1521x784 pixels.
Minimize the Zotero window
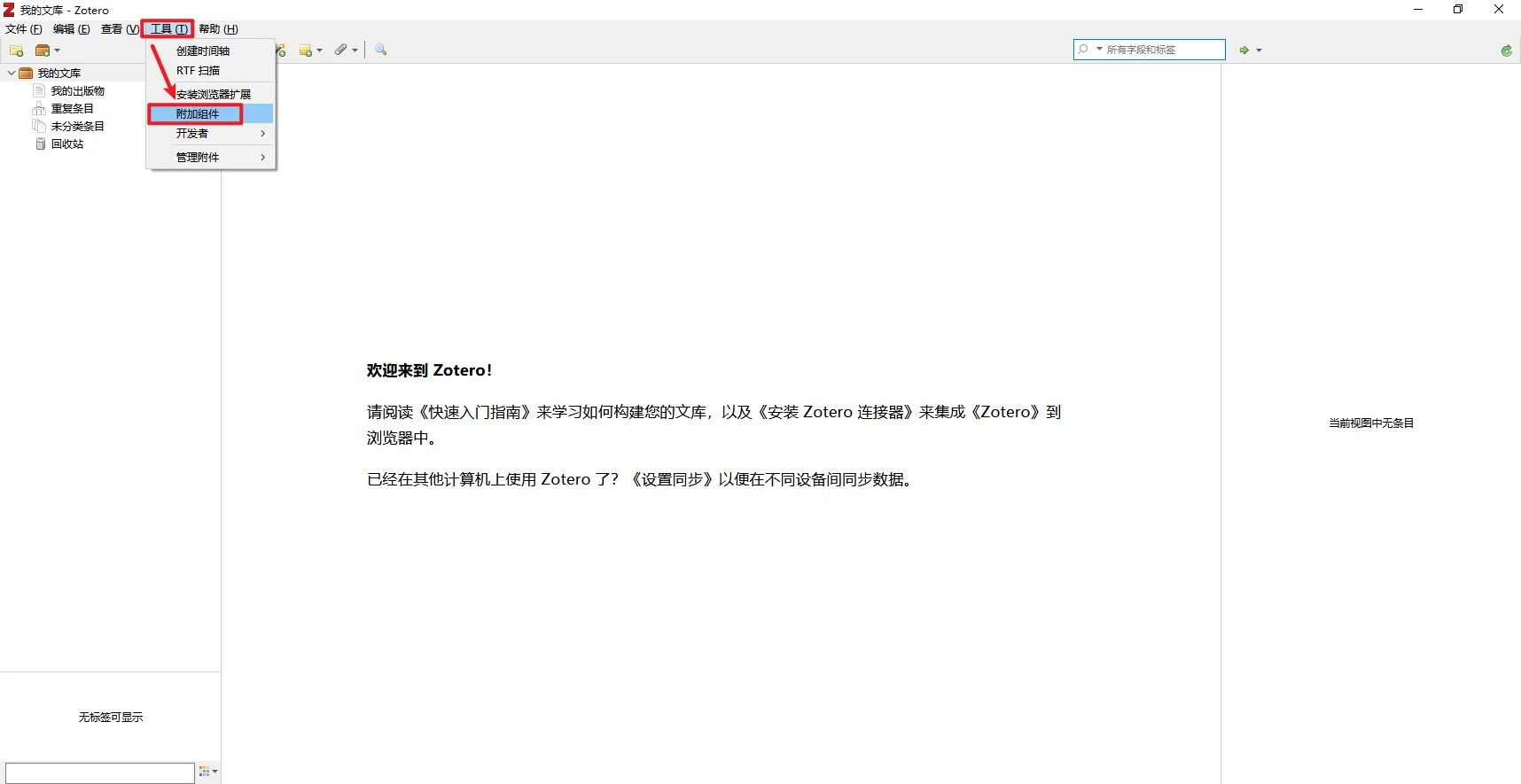[x=1418, y=10]
